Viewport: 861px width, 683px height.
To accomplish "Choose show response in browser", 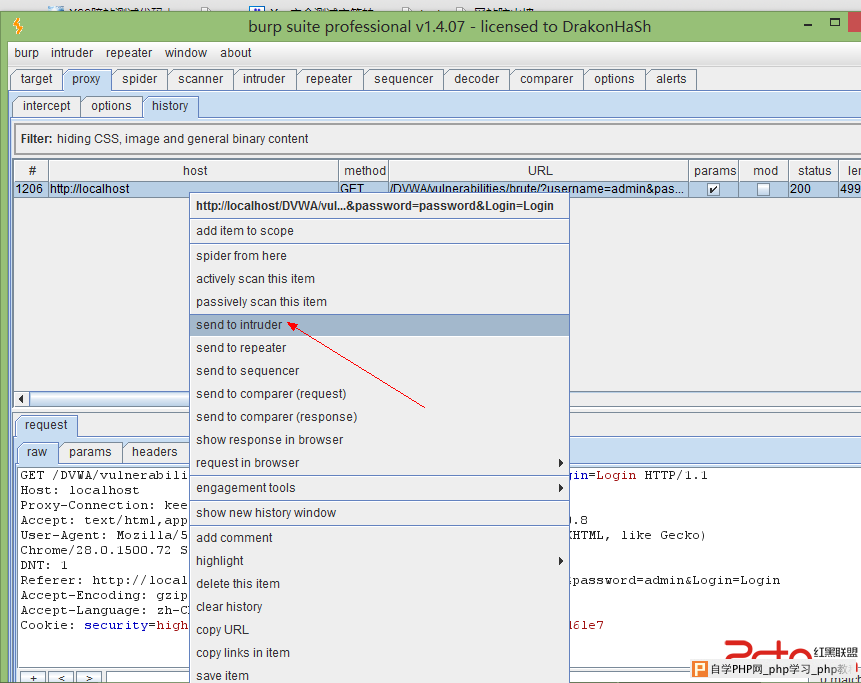I will pos(379,440).
